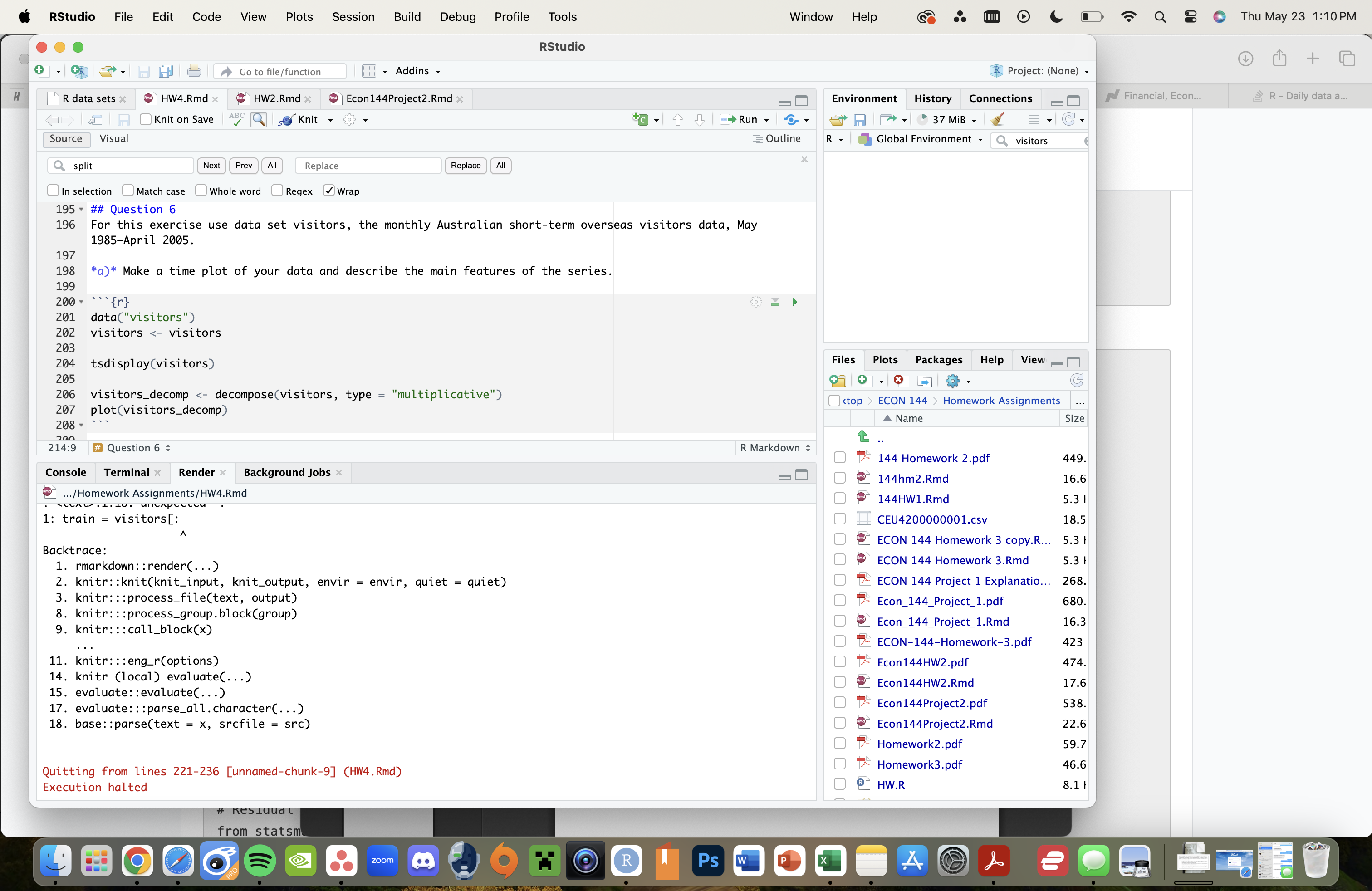This screenshot has height=891, width=1372.
Task: Delete files red X icon
Action: click(x=898, y=380)
